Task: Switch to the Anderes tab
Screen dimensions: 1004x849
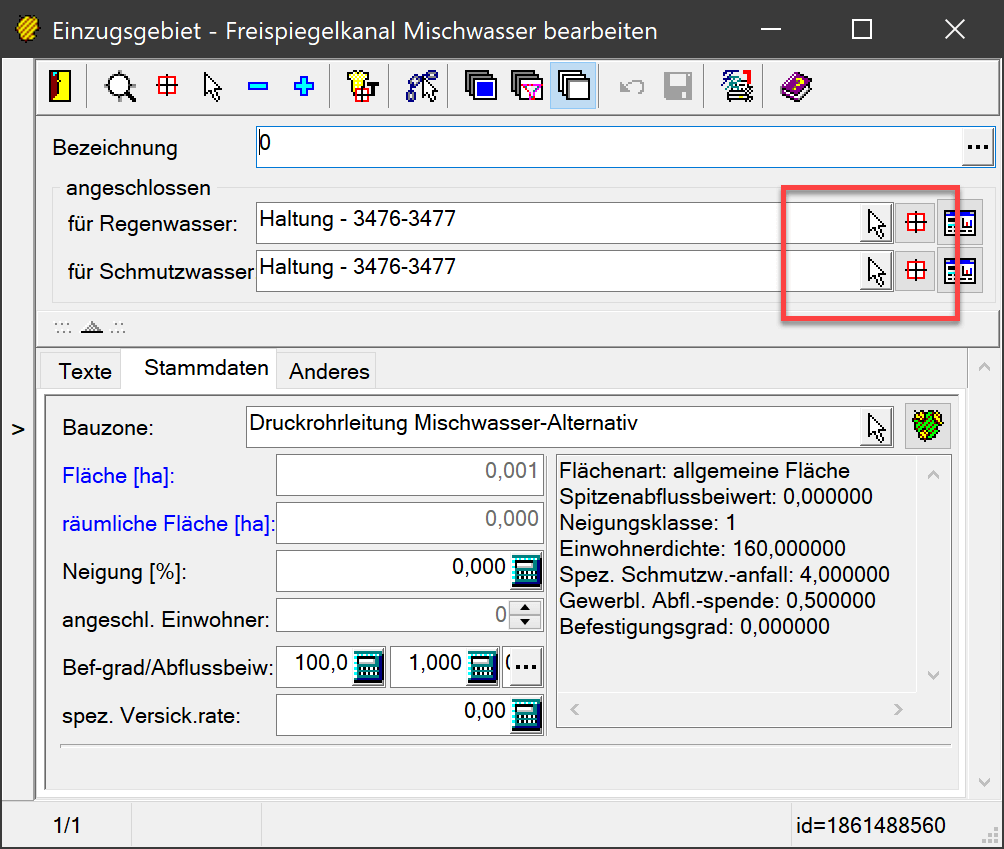Action: (329, 371)
